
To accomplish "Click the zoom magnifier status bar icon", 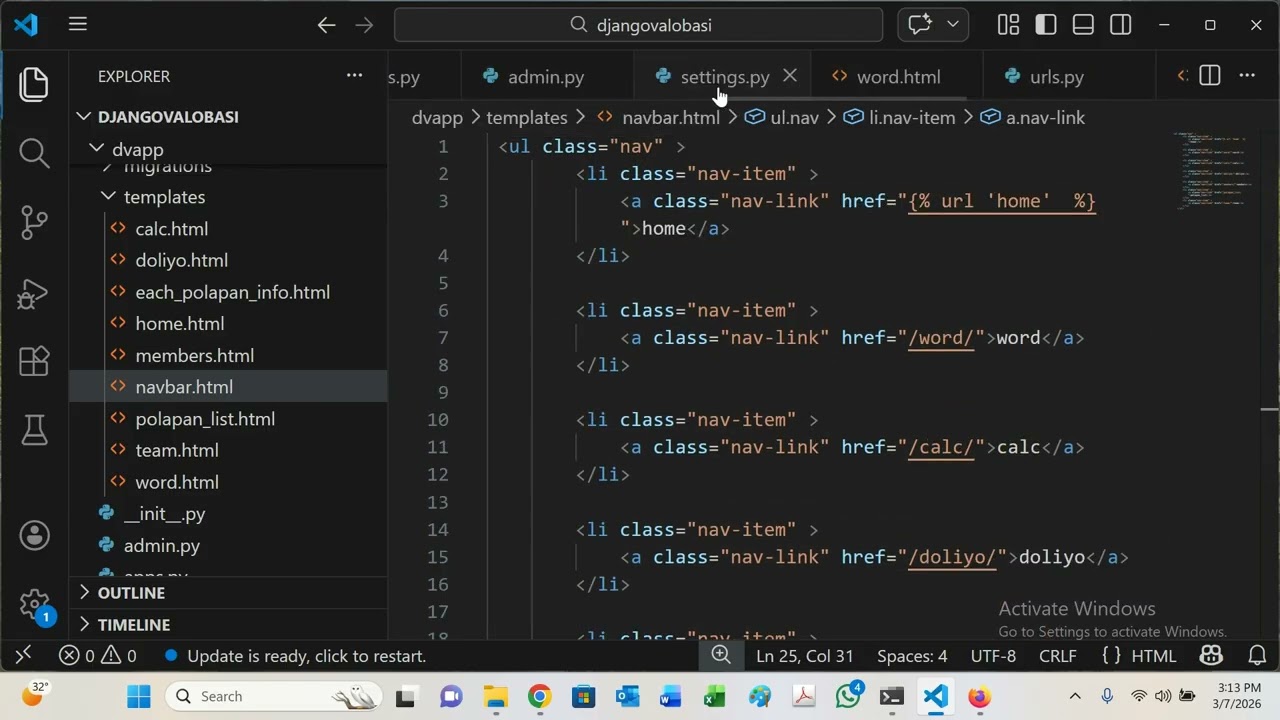I will tap(721, 656).
